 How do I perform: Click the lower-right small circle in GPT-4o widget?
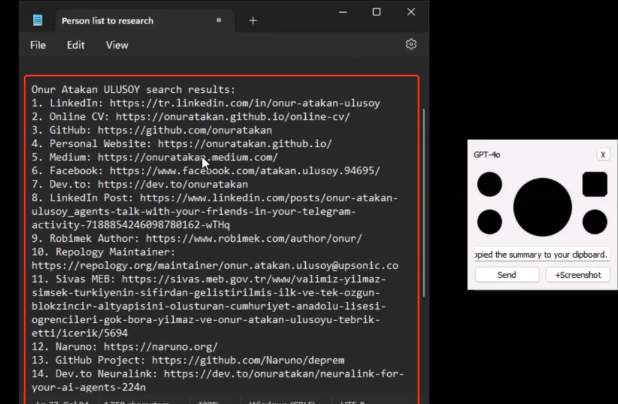click(594, 222)
